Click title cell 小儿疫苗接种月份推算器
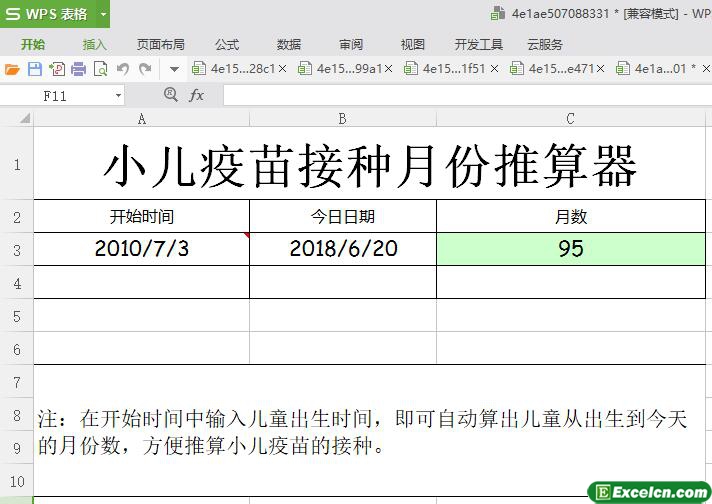This screenshot has width=712, height=504. [x=370, y=163]
